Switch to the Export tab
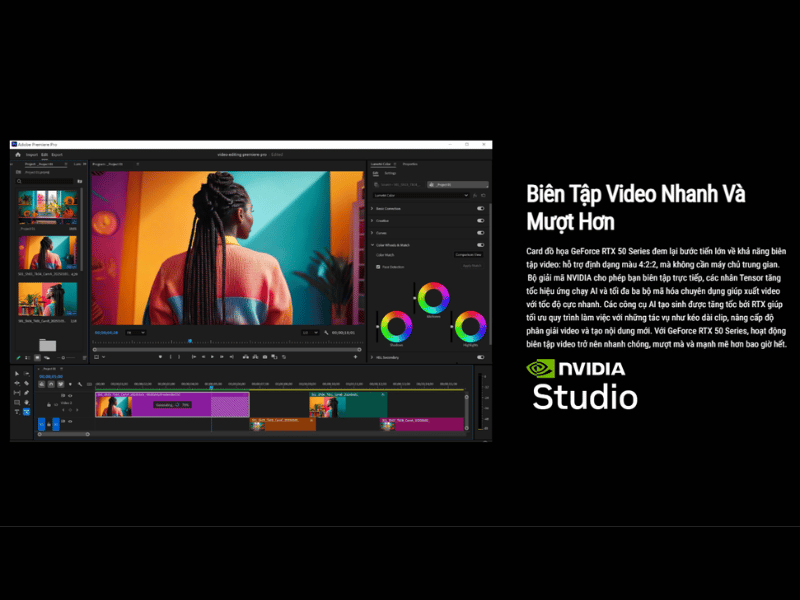The height and width of the screenshot is (600, 800). [57, 155]
